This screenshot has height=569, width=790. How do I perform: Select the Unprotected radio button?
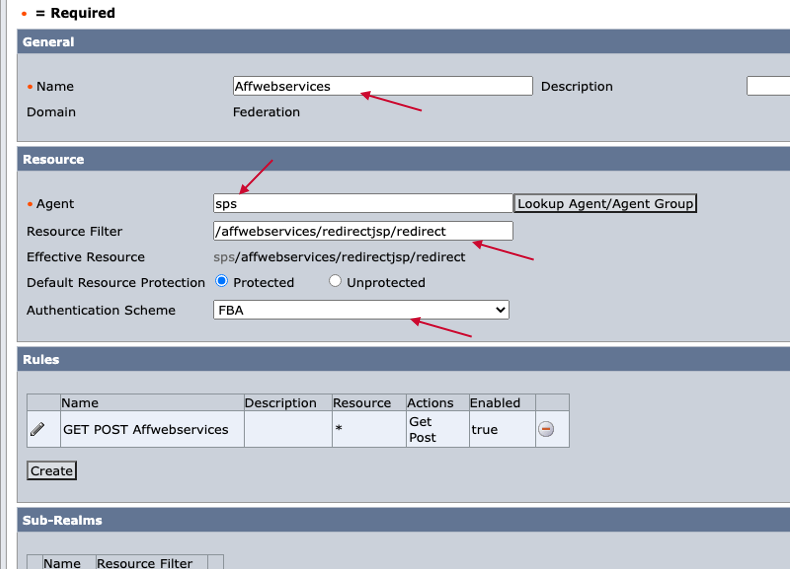(335, 281)
